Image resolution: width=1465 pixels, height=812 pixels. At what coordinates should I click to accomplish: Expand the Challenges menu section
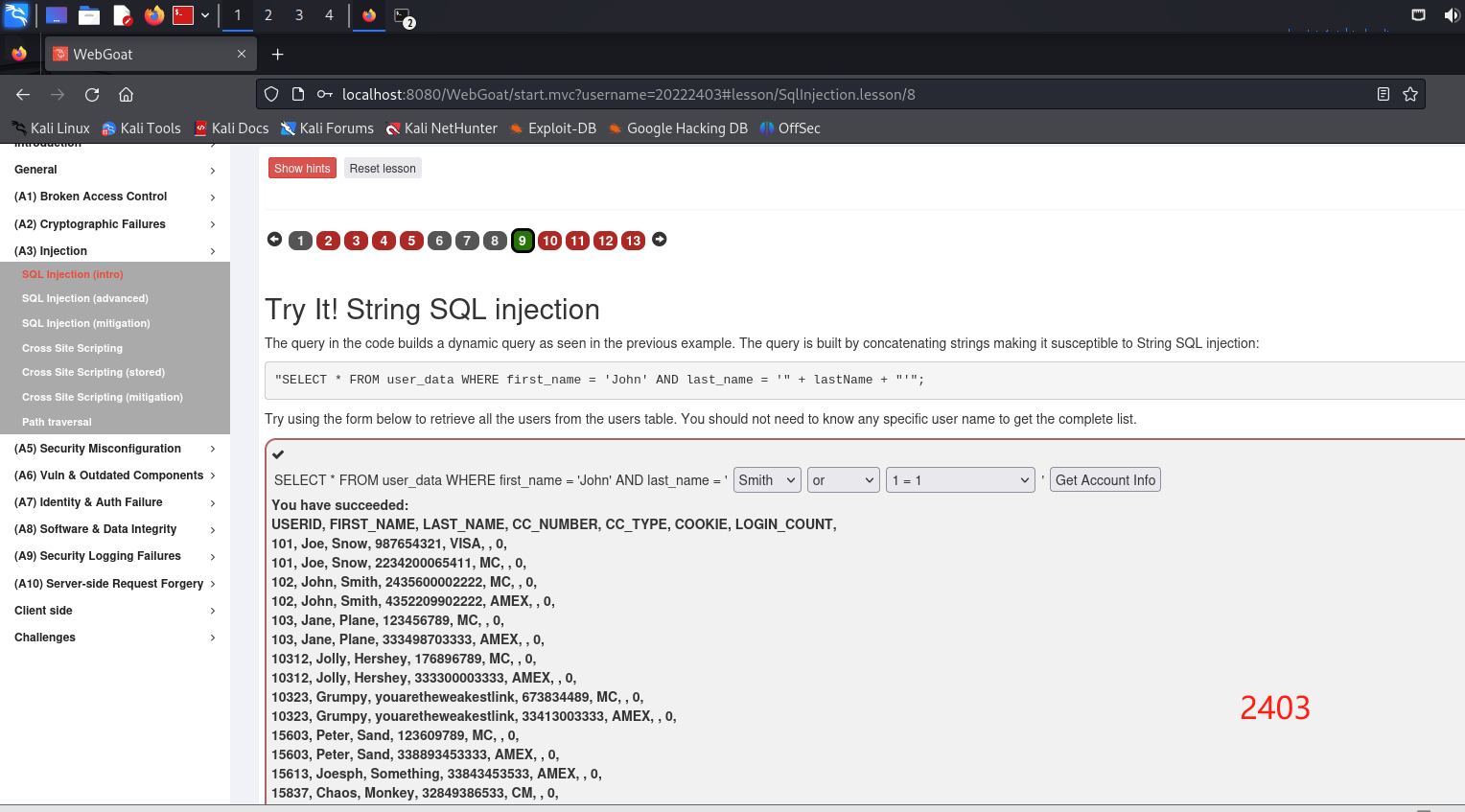tap(115, 638)
